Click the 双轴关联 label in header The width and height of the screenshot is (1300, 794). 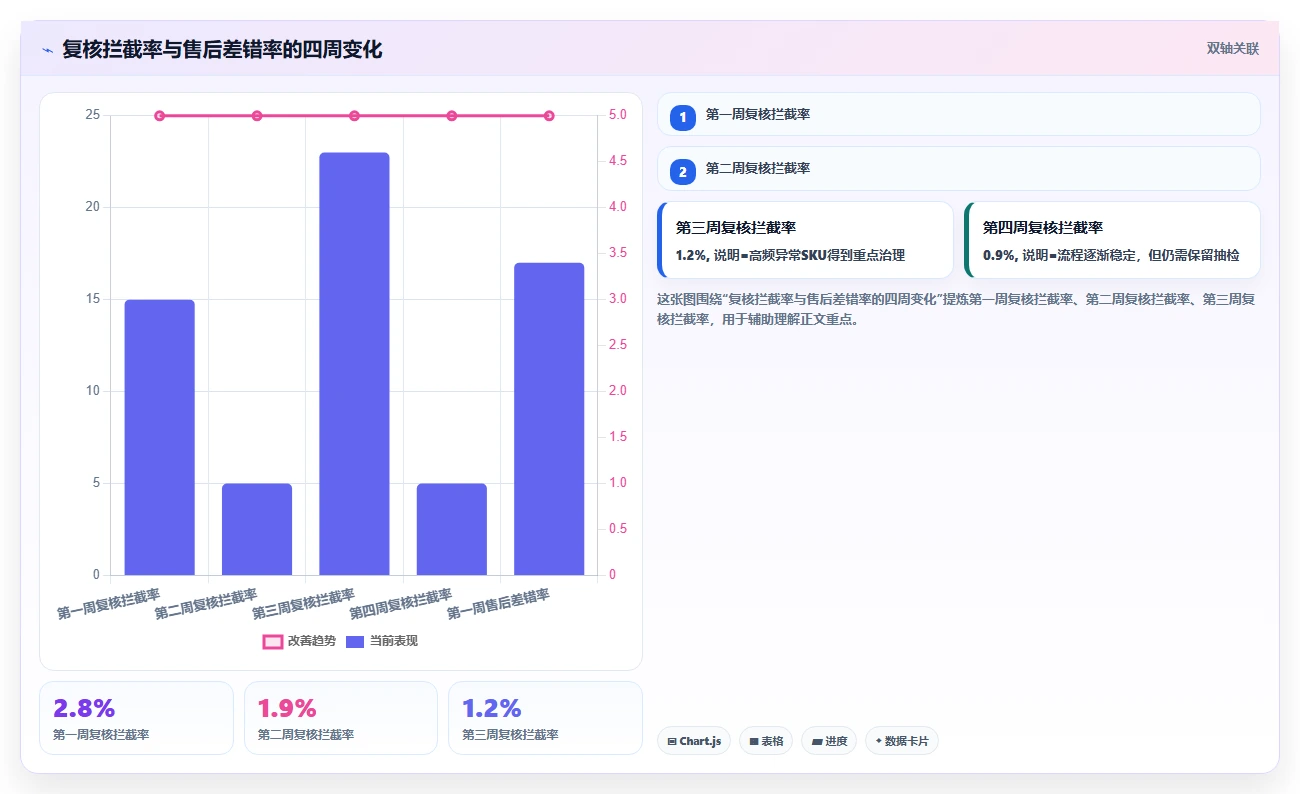click(x=1232, y=48)
